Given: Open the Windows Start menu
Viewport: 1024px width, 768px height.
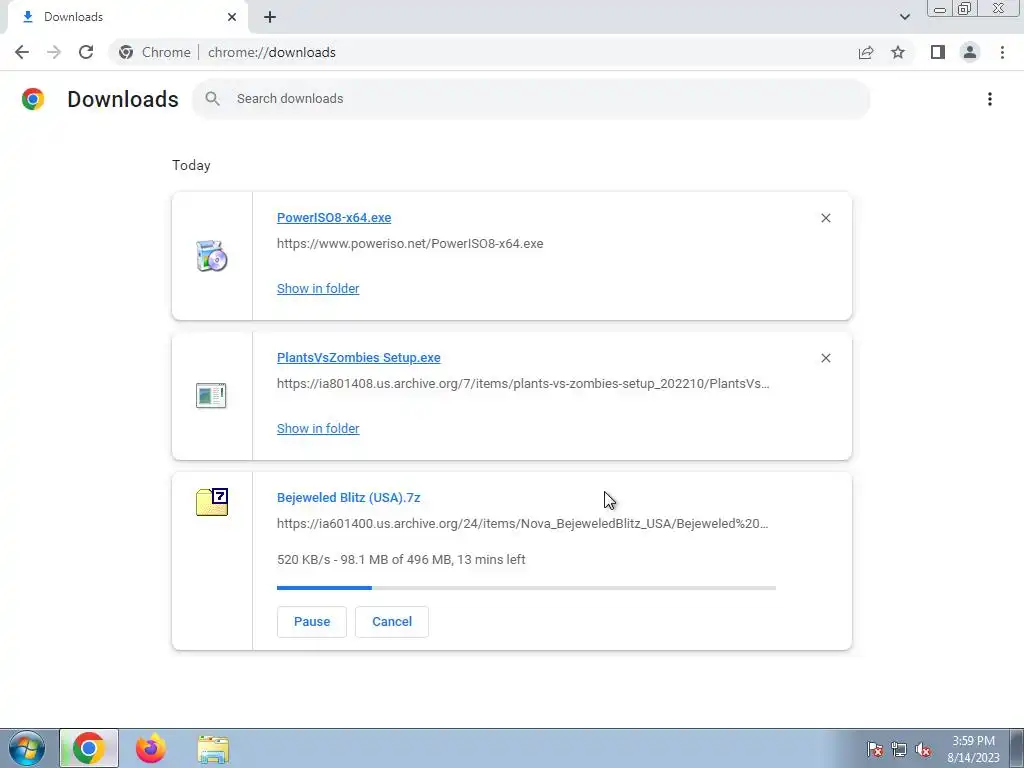Looking at the screenshot, I should click(x=27, y=748).
